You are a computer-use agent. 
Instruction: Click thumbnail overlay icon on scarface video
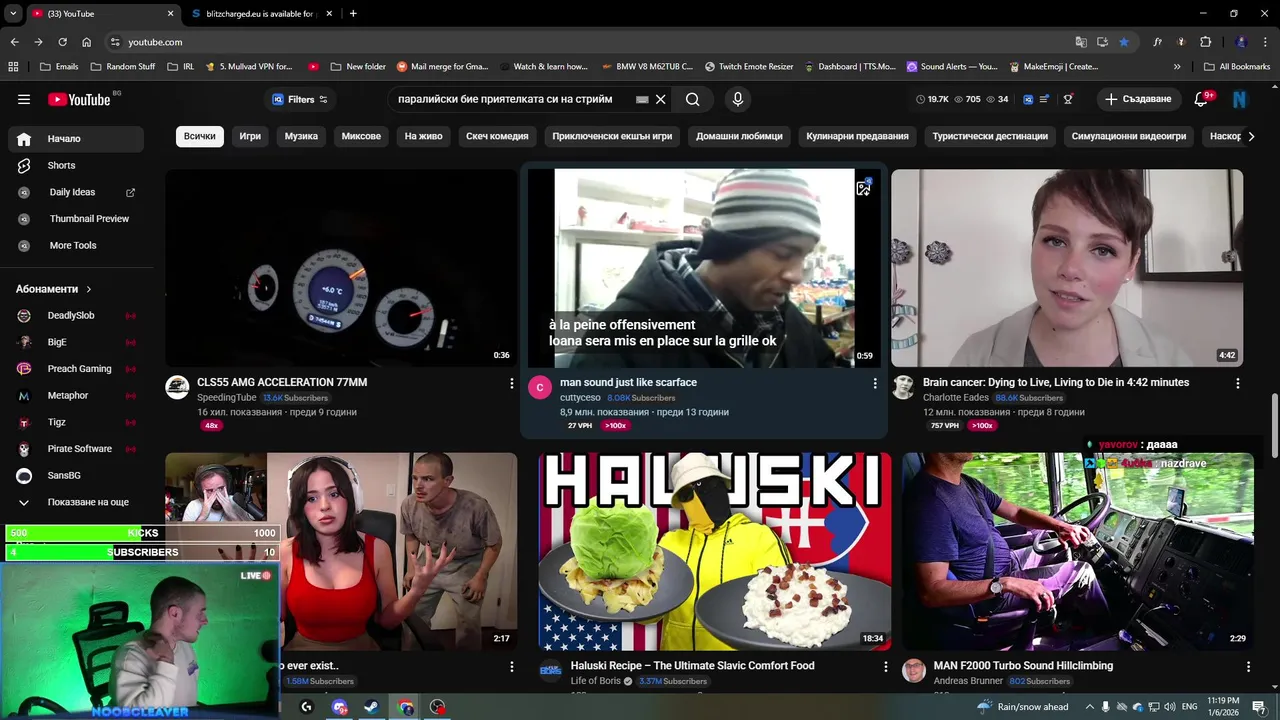(x=863, y=188)
